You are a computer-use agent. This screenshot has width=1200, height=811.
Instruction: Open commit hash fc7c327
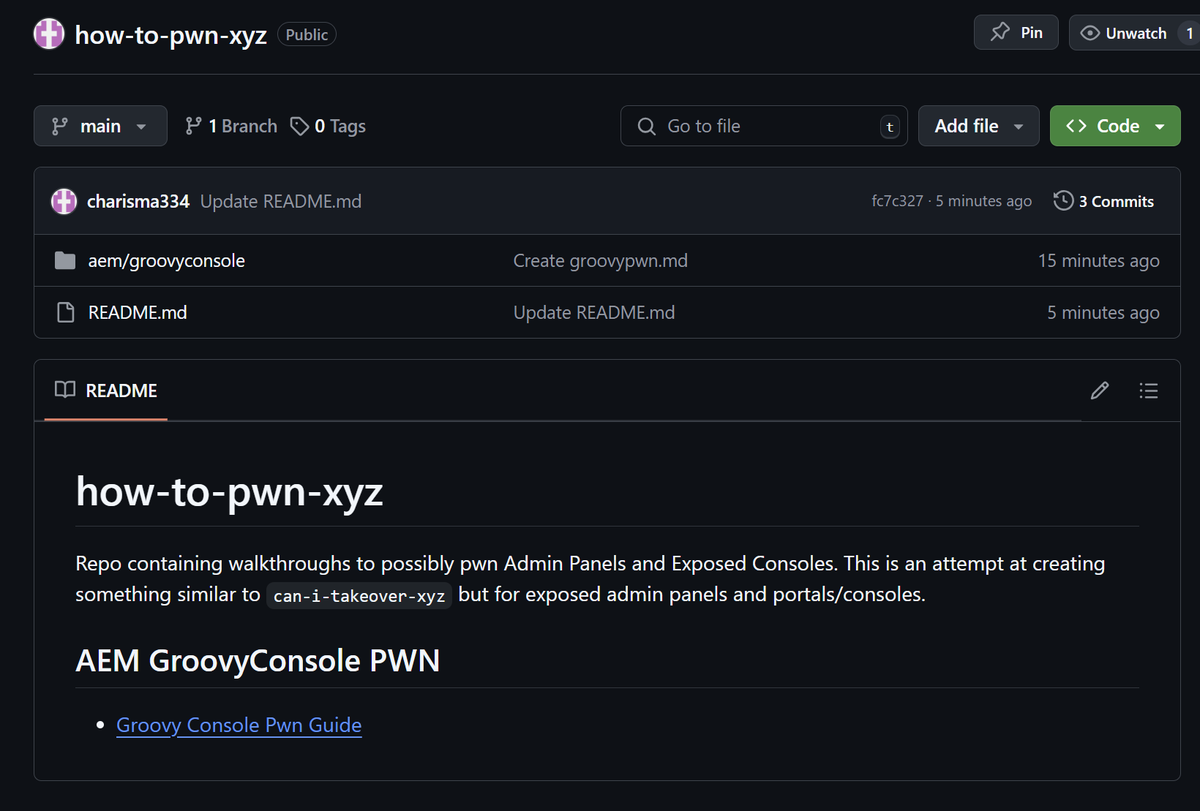(x=897, y=201)
